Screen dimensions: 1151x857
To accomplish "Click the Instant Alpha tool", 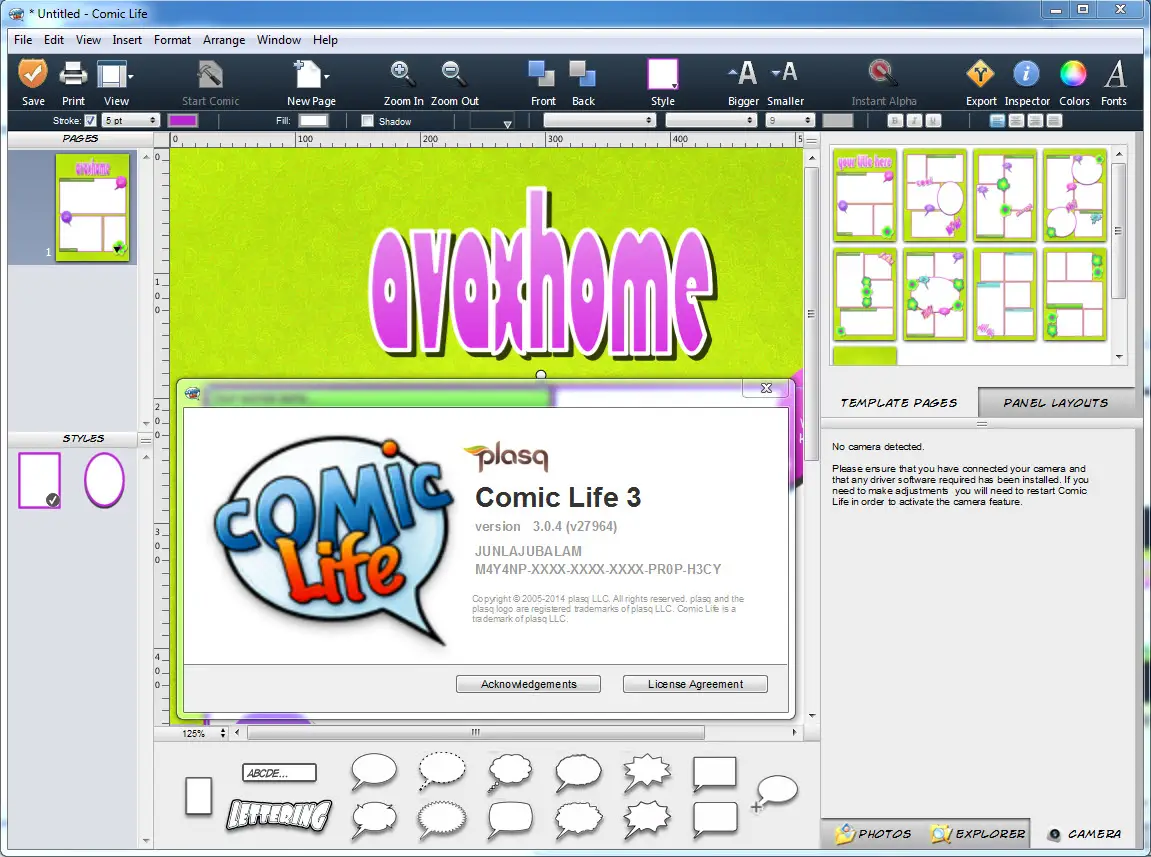I will click(882, 73).
